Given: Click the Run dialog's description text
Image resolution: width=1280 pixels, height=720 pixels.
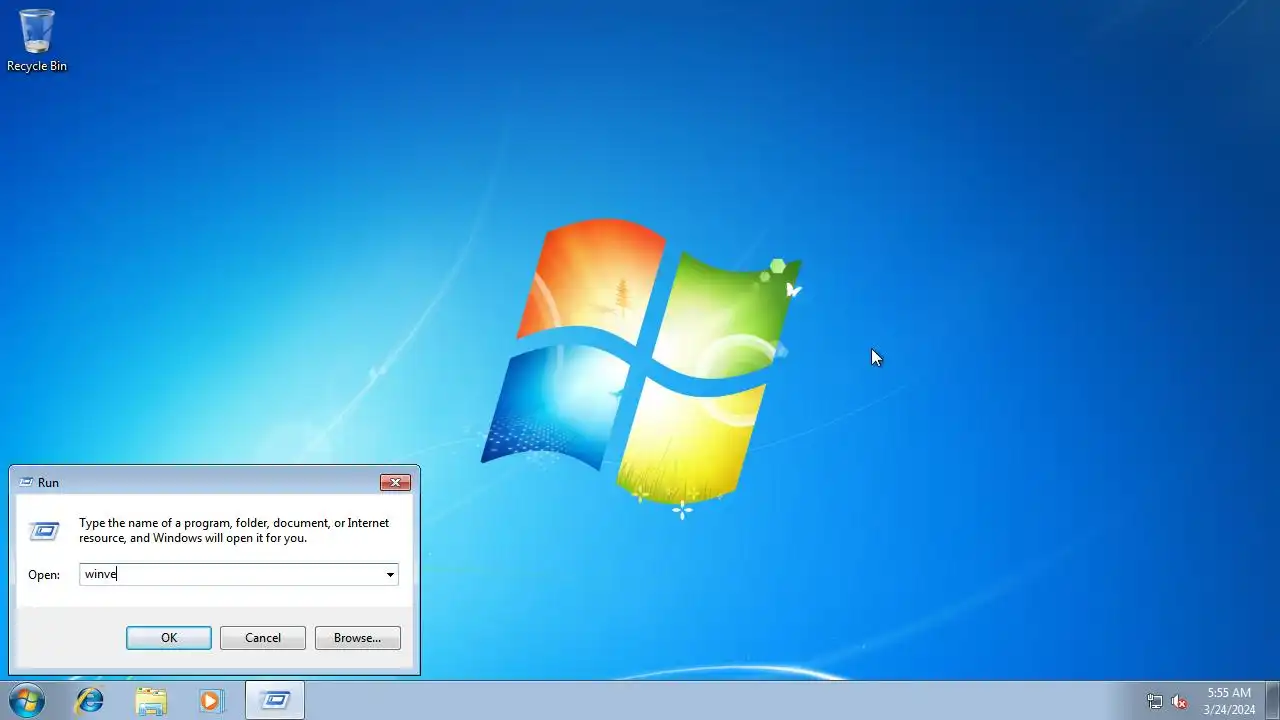Looking at the screenshot, I should point(234,530).
